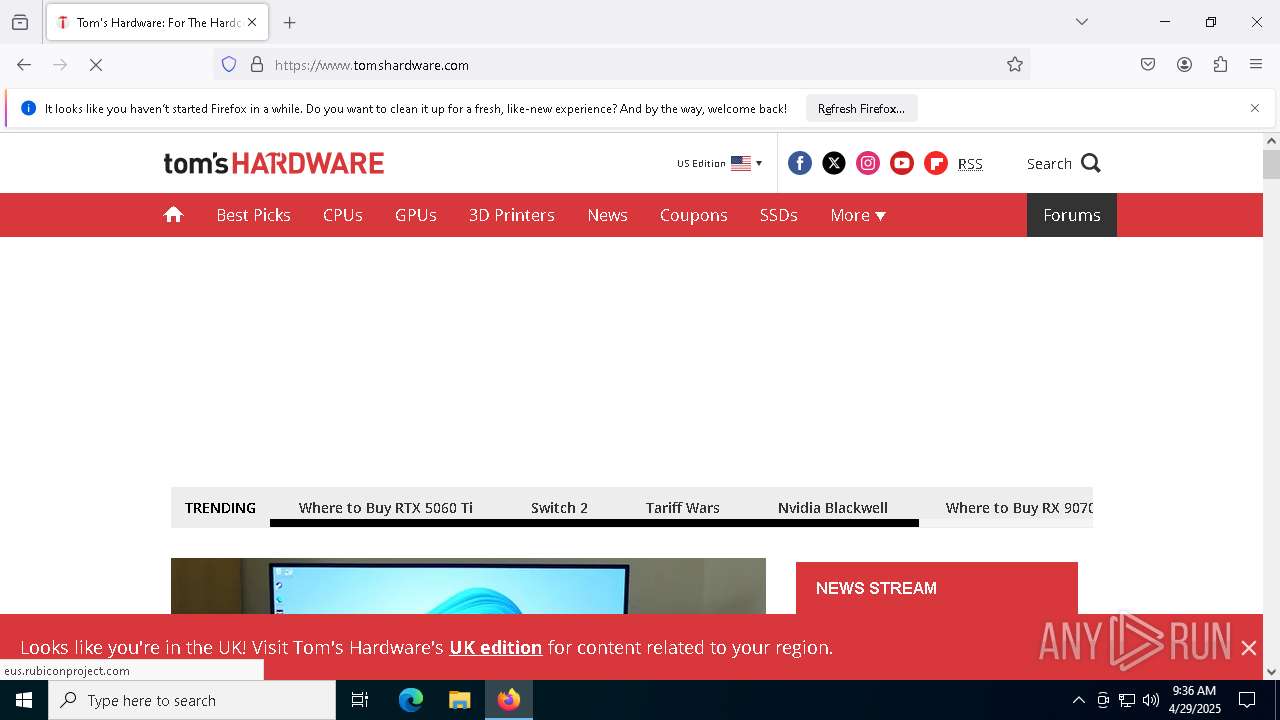Image resolution: width=1280 pixels, height=720 pixels.
Task: Open the List all tabs dropdown
Action: pos(1082,22)
